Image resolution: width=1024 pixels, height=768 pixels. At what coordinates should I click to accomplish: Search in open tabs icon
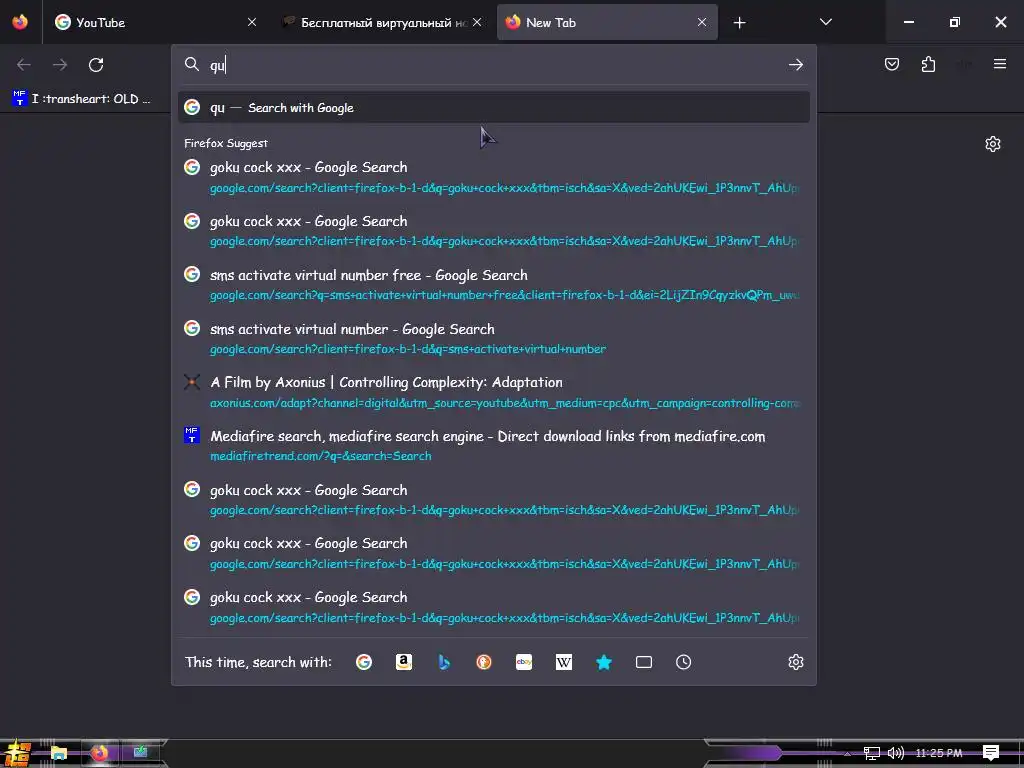[644, 662]
